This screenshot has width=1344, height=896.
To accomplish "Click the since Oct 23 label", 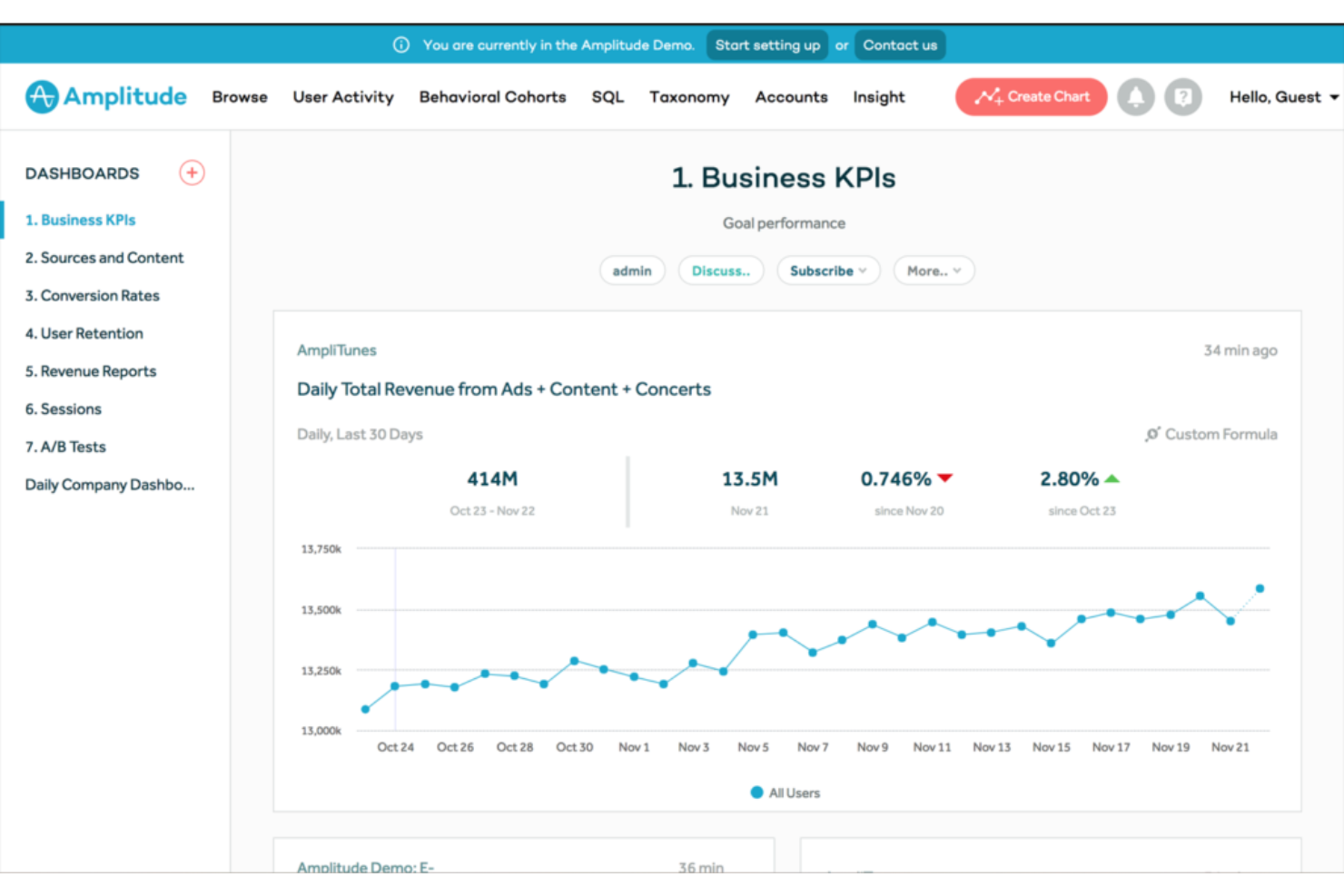I will pyautogui.click(x=1082, y=511).
